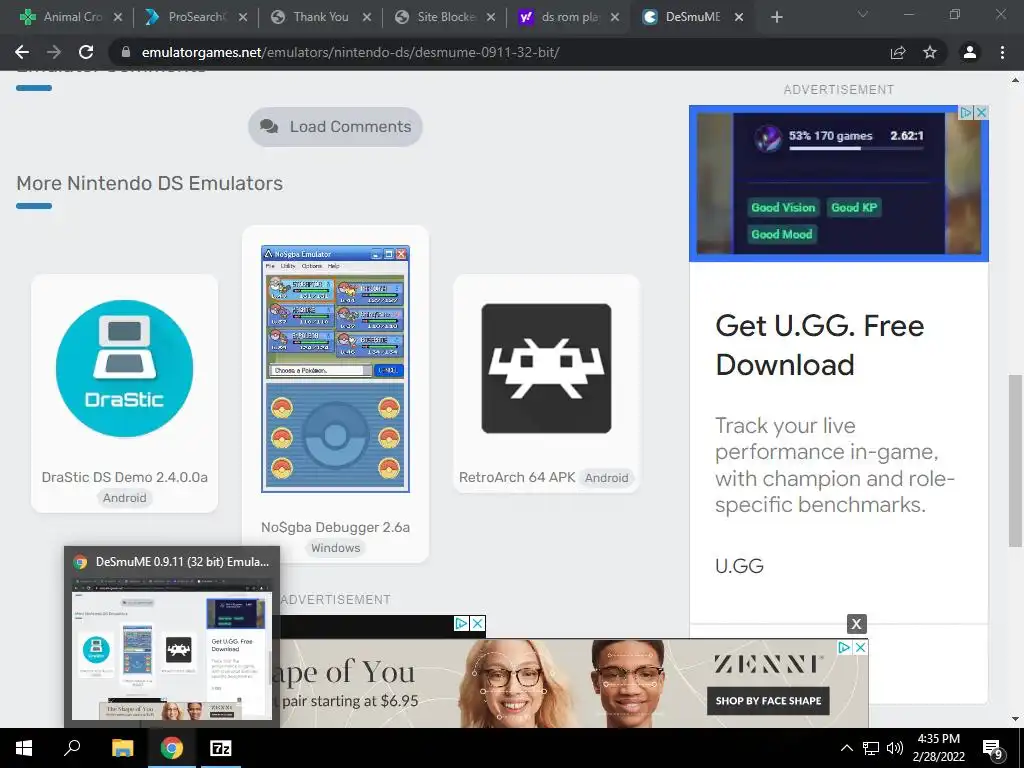This screenshot has height=768, width=1024.
Task: Click the share page icon in address bar
Action: (898, 52)
